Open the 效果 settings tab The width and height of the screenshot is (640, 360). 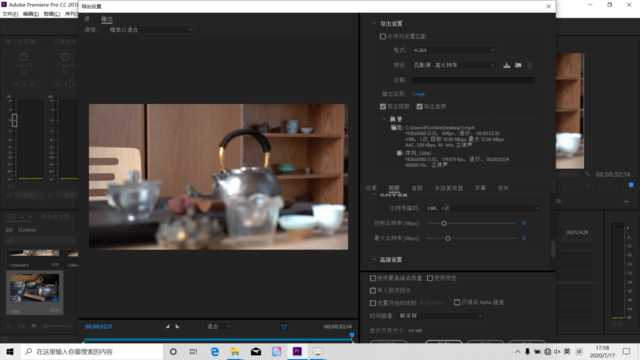[371, 188]
